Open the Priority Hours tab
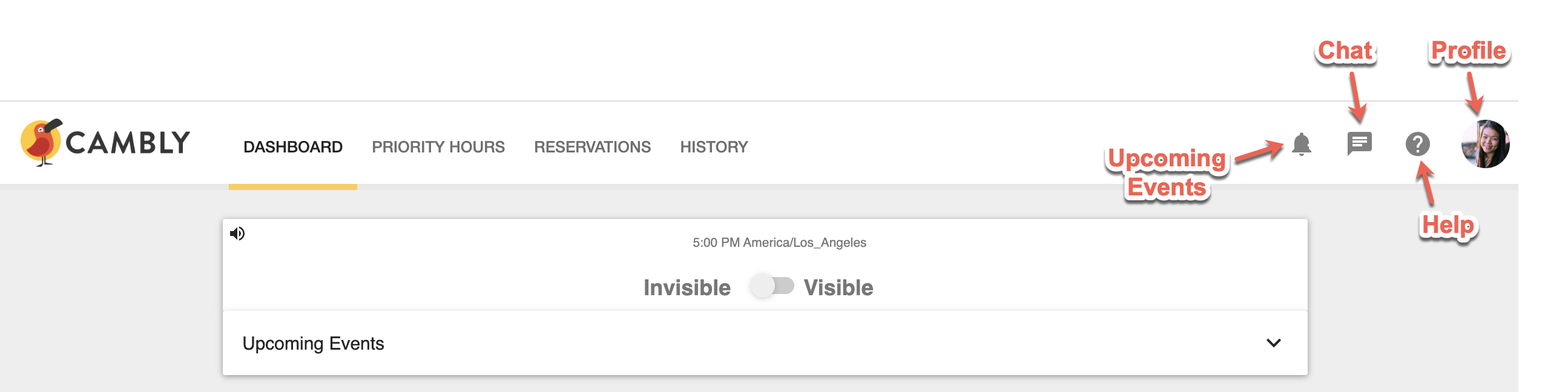The width and height of the screenshot is (1568, 392). (438, 146)
